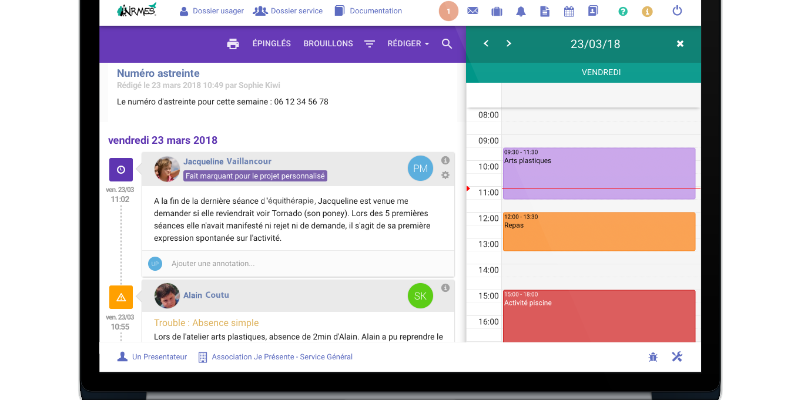The width and height of the screenshot is (800, 400).
Task: Click the vendredi 23 mars 2018 date heading
Action: (x=163, y=140)
